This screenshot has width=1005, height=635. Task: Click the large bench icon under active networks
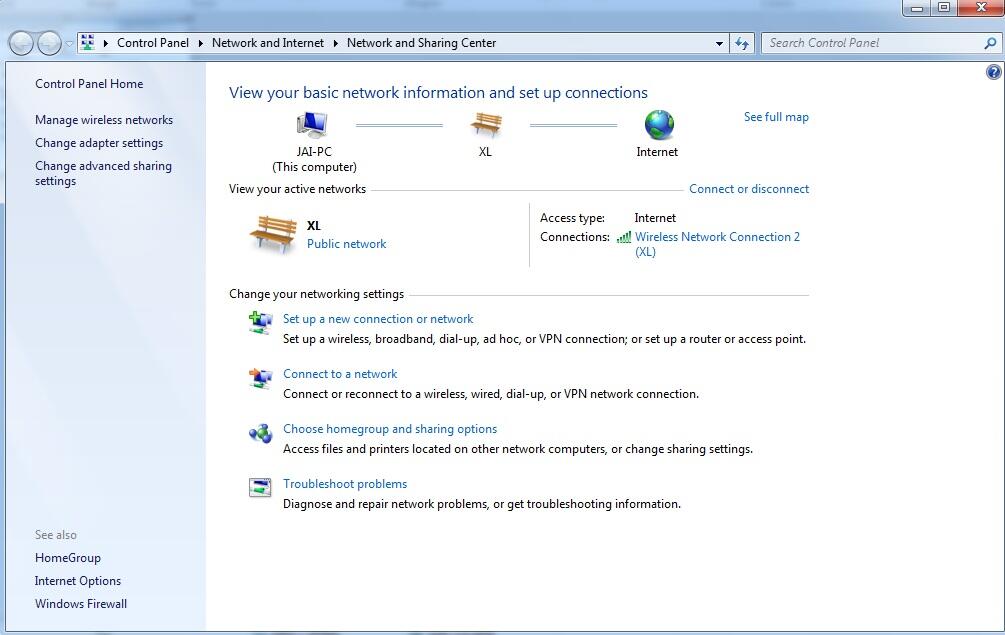pyautogui.click(x=274, y=235)
